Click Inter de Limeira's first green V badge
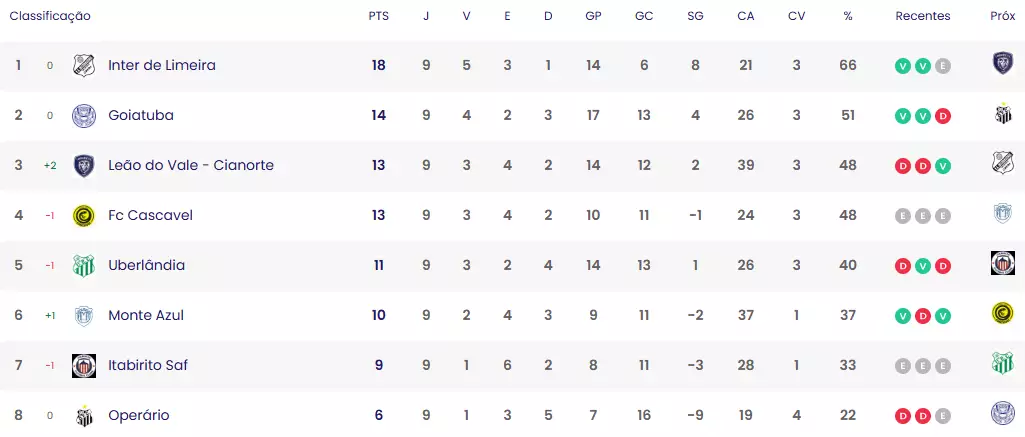 [903, 66]
